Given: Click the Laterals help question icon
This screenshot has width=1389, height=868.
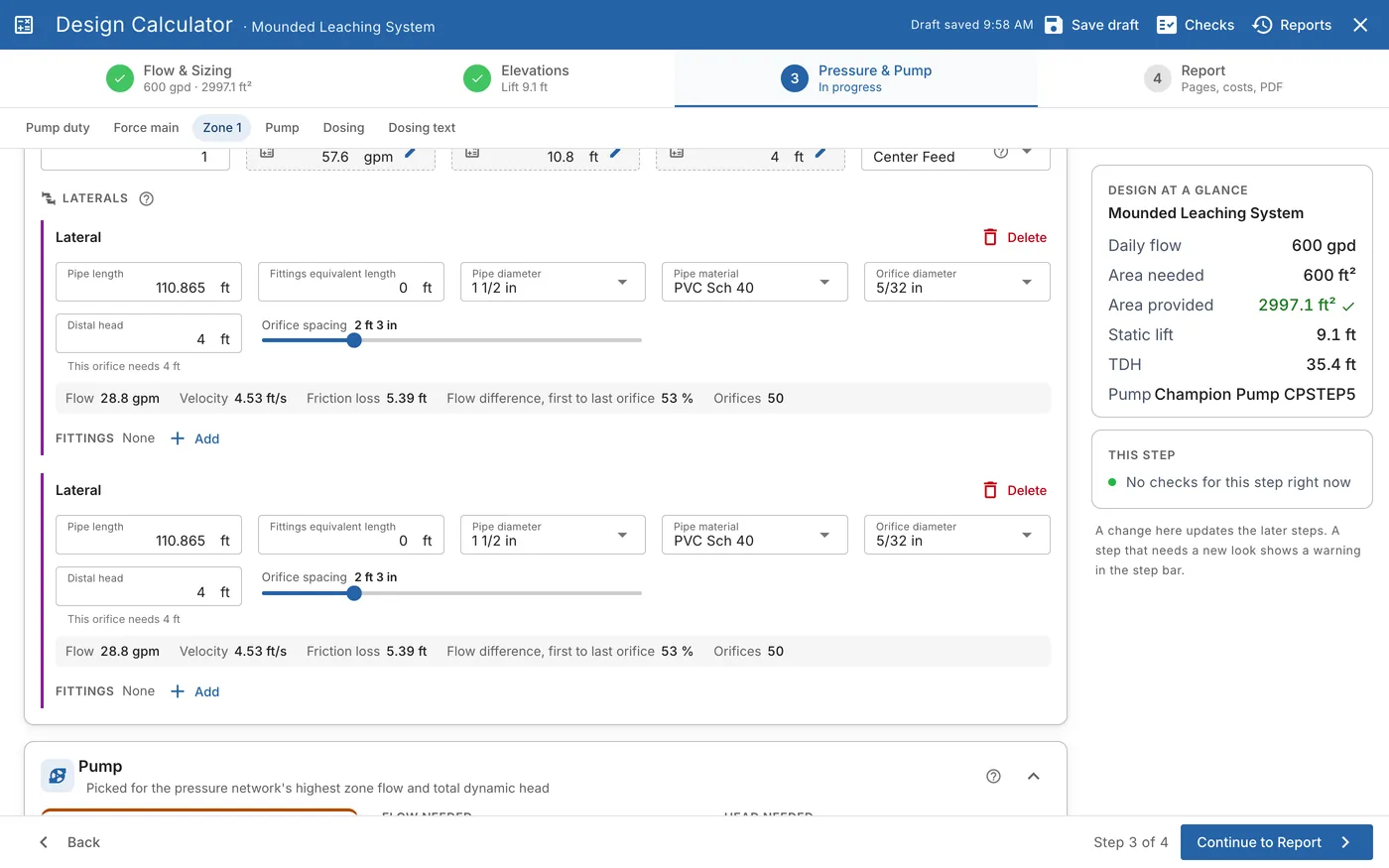Looking at the screenshot, I should [x=147, y=198].
